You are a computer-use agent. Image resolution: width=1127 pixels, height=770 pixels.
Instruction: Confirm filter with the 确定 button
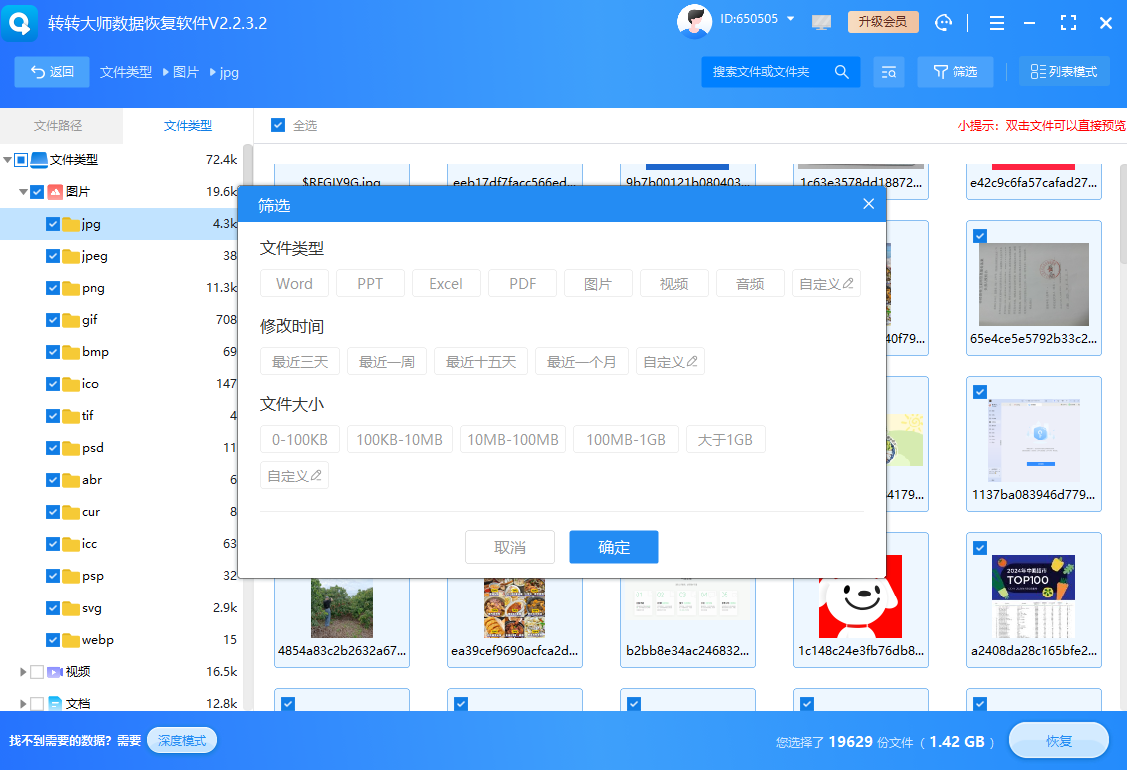pyautogui.click(x=613, y=547)
